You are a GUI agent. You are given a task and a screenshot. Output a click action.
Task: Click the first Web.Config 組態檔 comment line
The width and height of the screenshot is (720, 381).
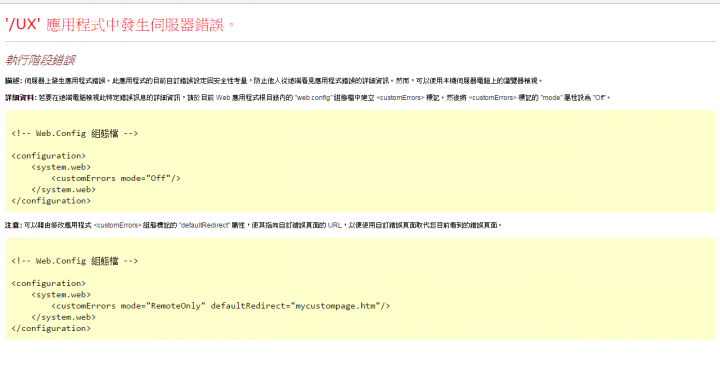click(x=74, y=134)
